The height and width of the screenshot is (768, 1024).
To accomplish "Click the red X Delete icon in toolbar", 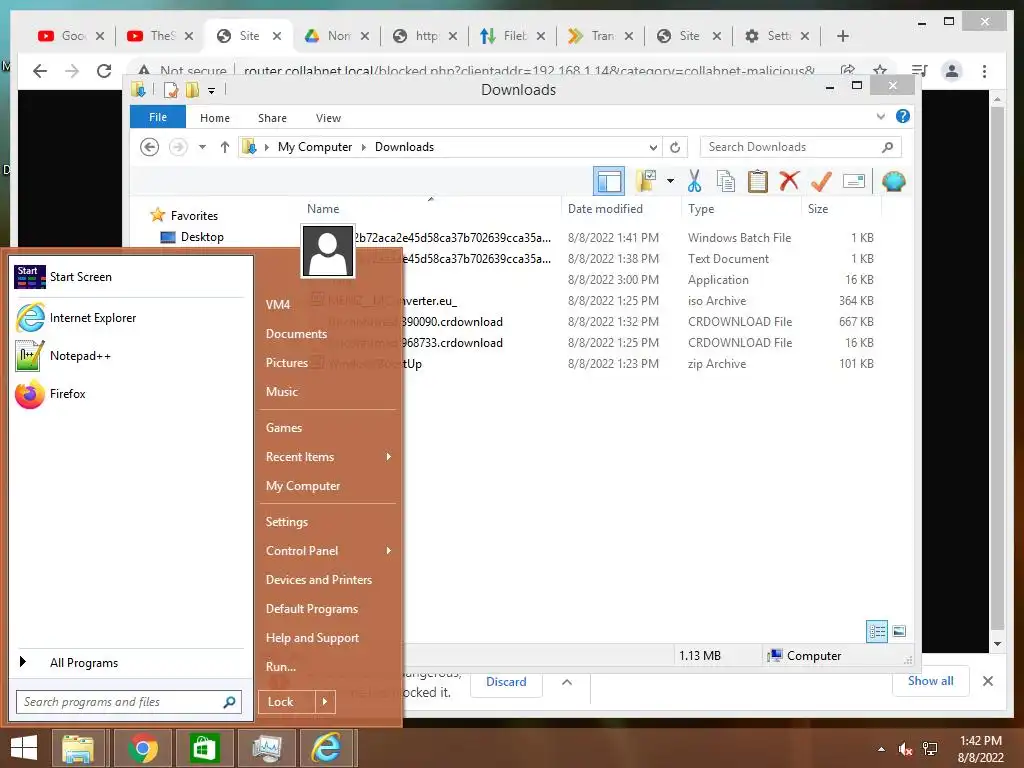I will coord(789,180).
